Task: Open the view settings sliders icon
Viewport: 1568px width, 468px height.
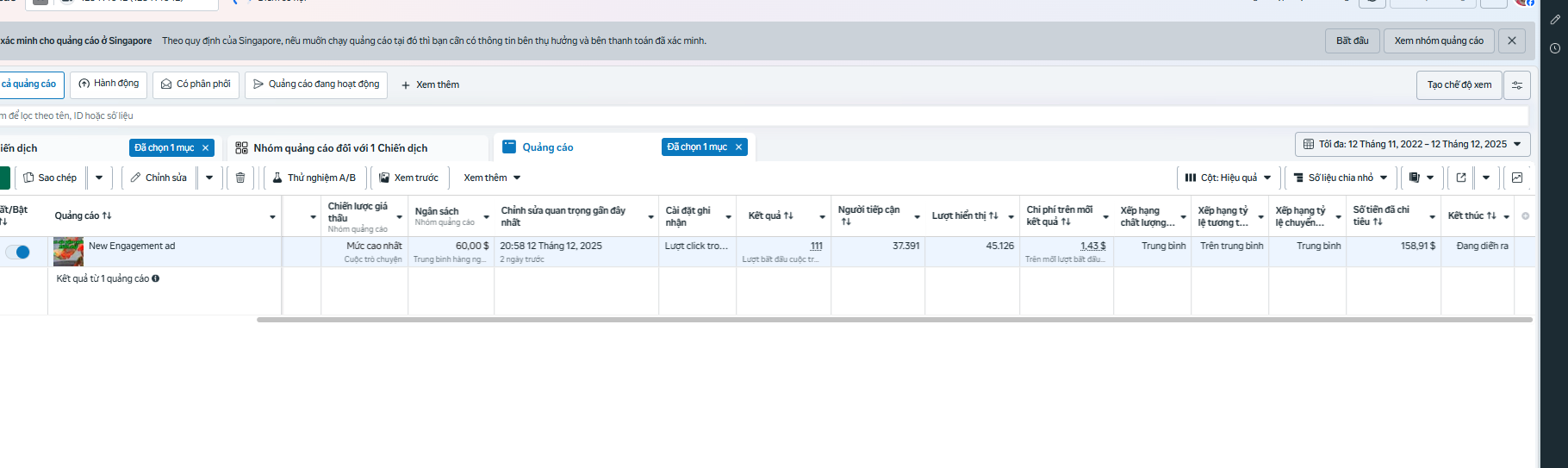Action: coord(1517,85)
